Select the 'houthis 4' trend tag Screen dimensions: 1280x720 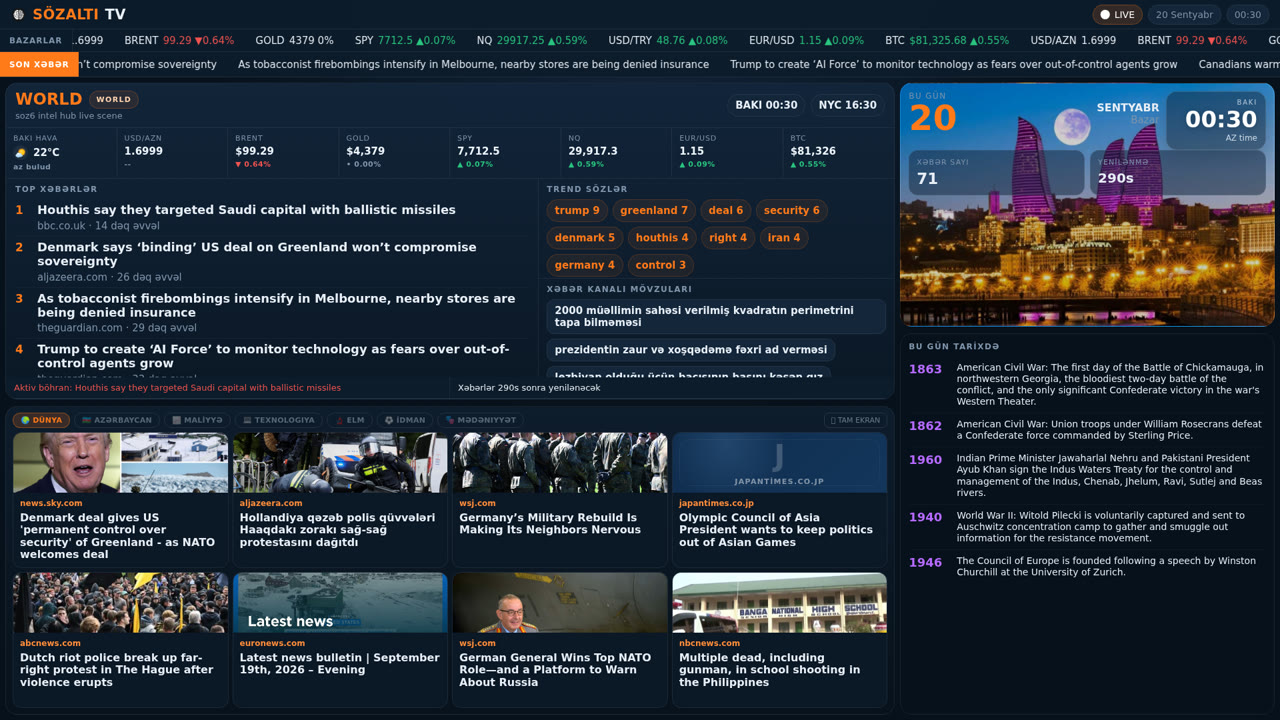pyautogui.click(x=662, y=238)
